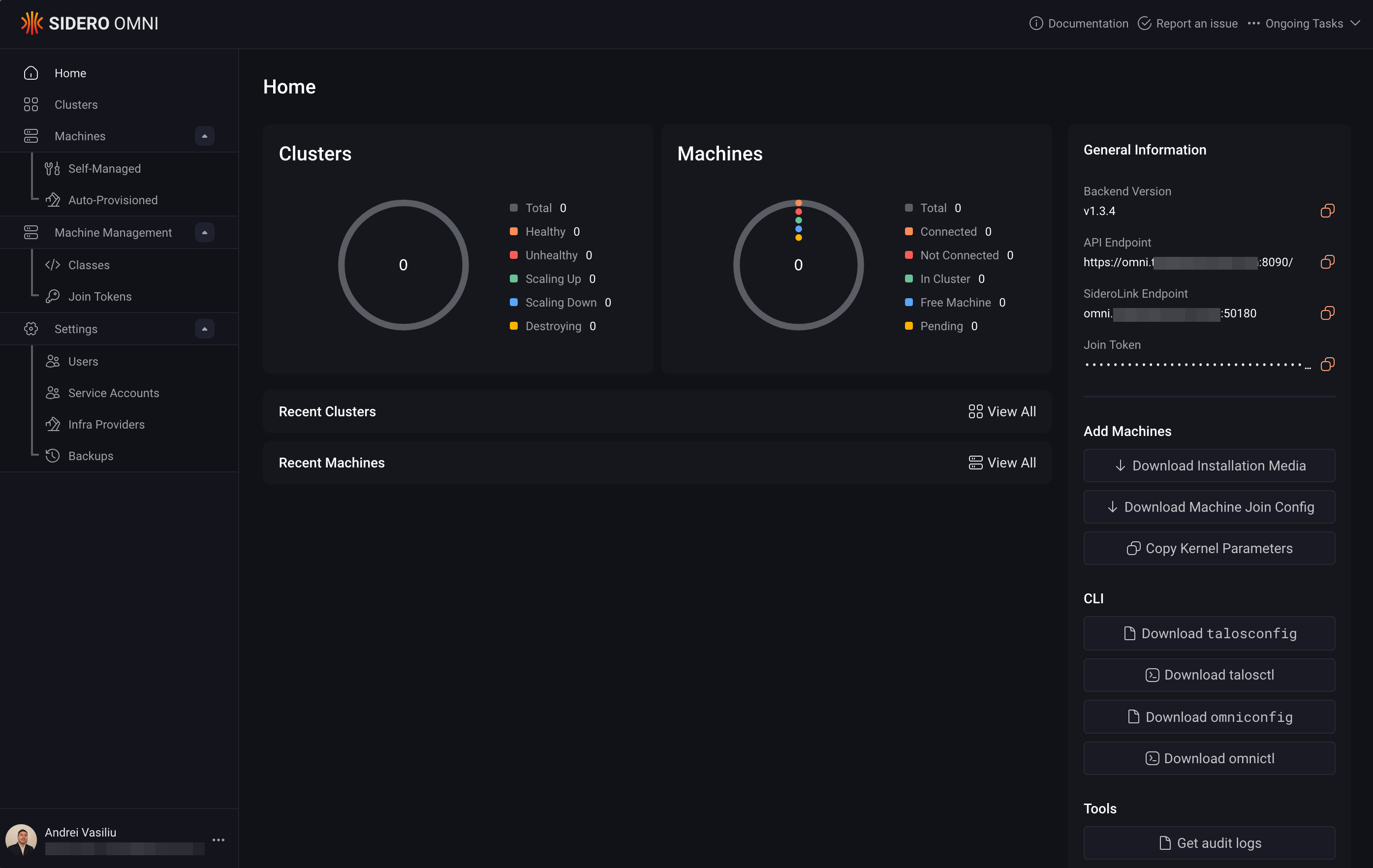Open the user options three-dot menu

click(218, 840)
